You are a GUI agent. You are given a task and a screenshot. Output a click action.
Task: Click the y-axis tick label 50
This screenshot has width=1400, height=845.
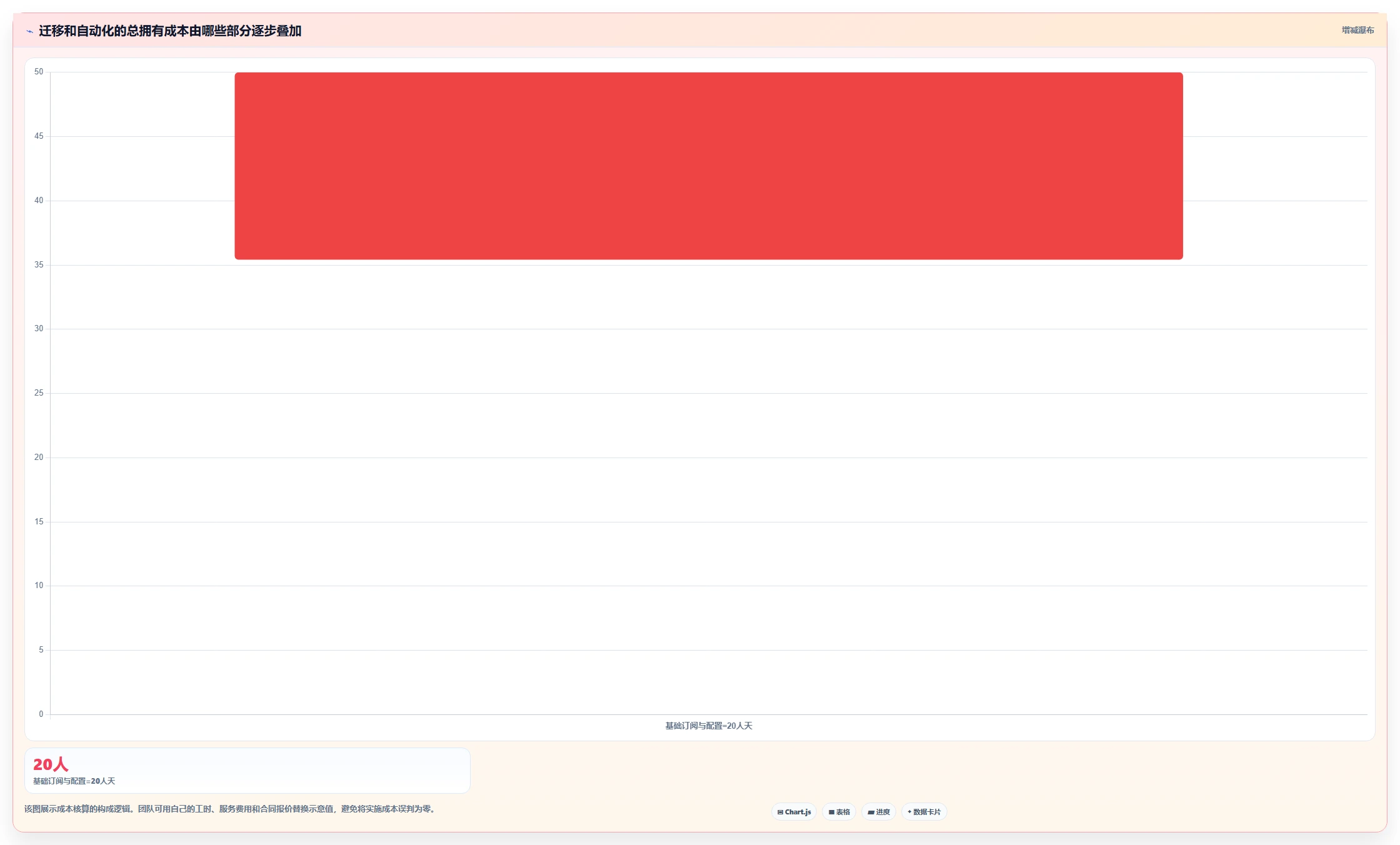click(39, 72)
